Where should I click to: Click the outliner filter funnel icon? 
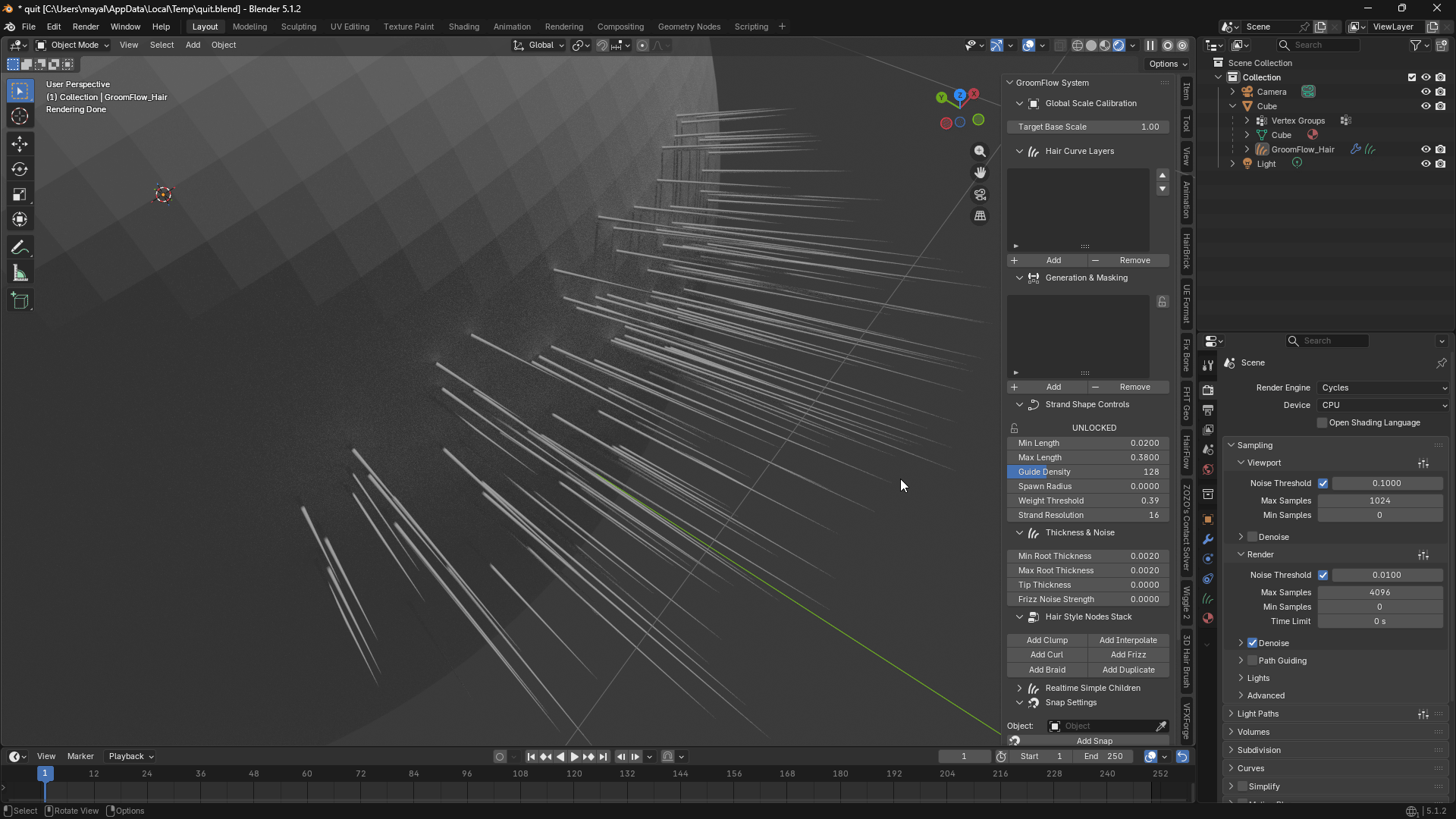1415,45
